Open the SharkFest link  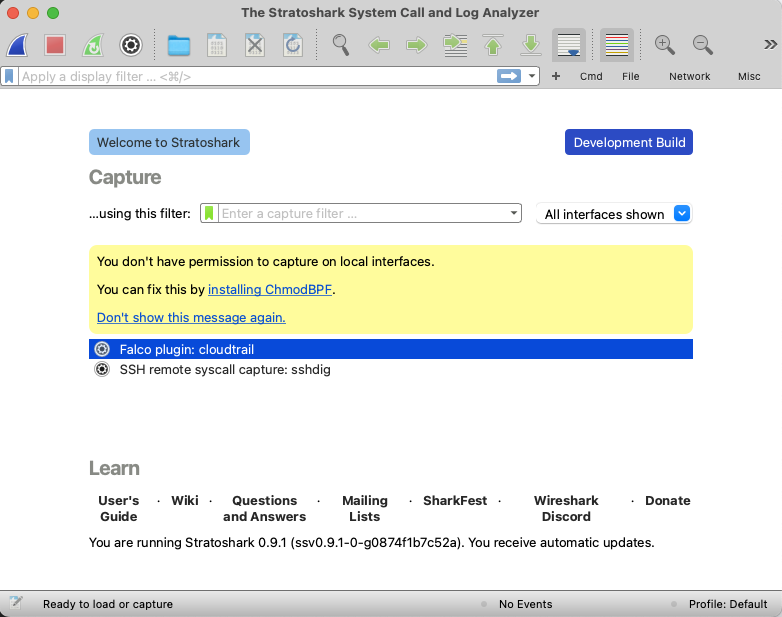pos(455,500)
